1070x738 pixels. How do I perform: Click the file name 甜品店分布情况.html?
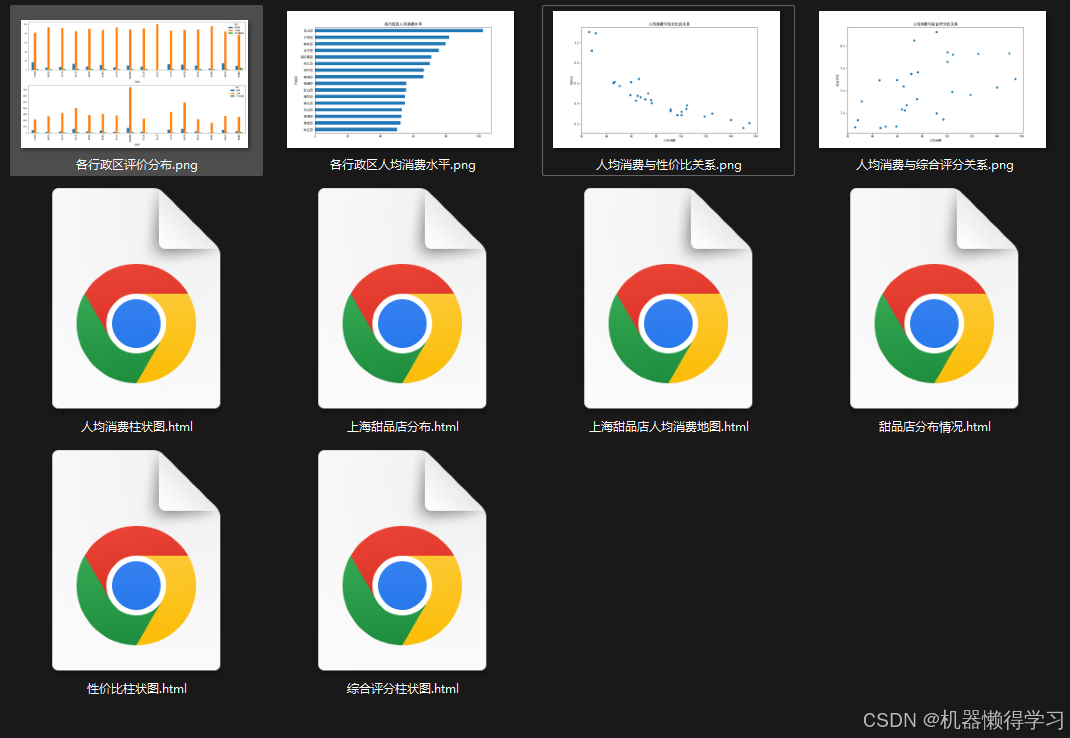coord(935,427)
